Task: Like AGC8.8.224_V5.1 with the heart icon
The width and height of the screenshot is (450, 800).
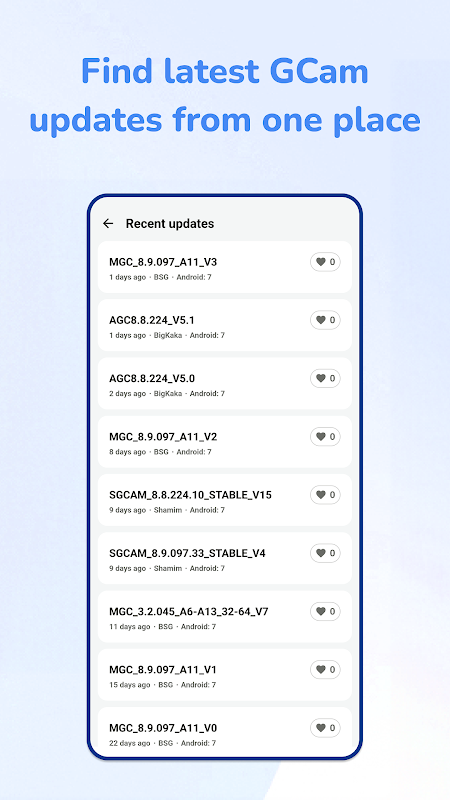Action: [326, 320]
